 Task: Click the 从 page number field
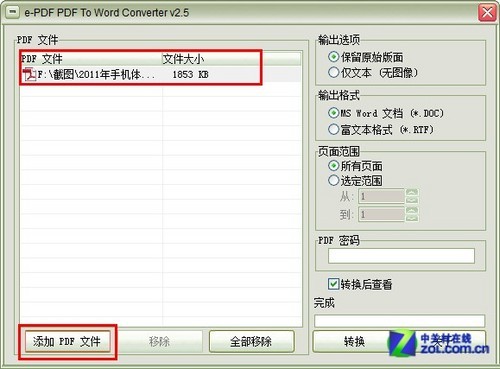(x=381, y=196)
